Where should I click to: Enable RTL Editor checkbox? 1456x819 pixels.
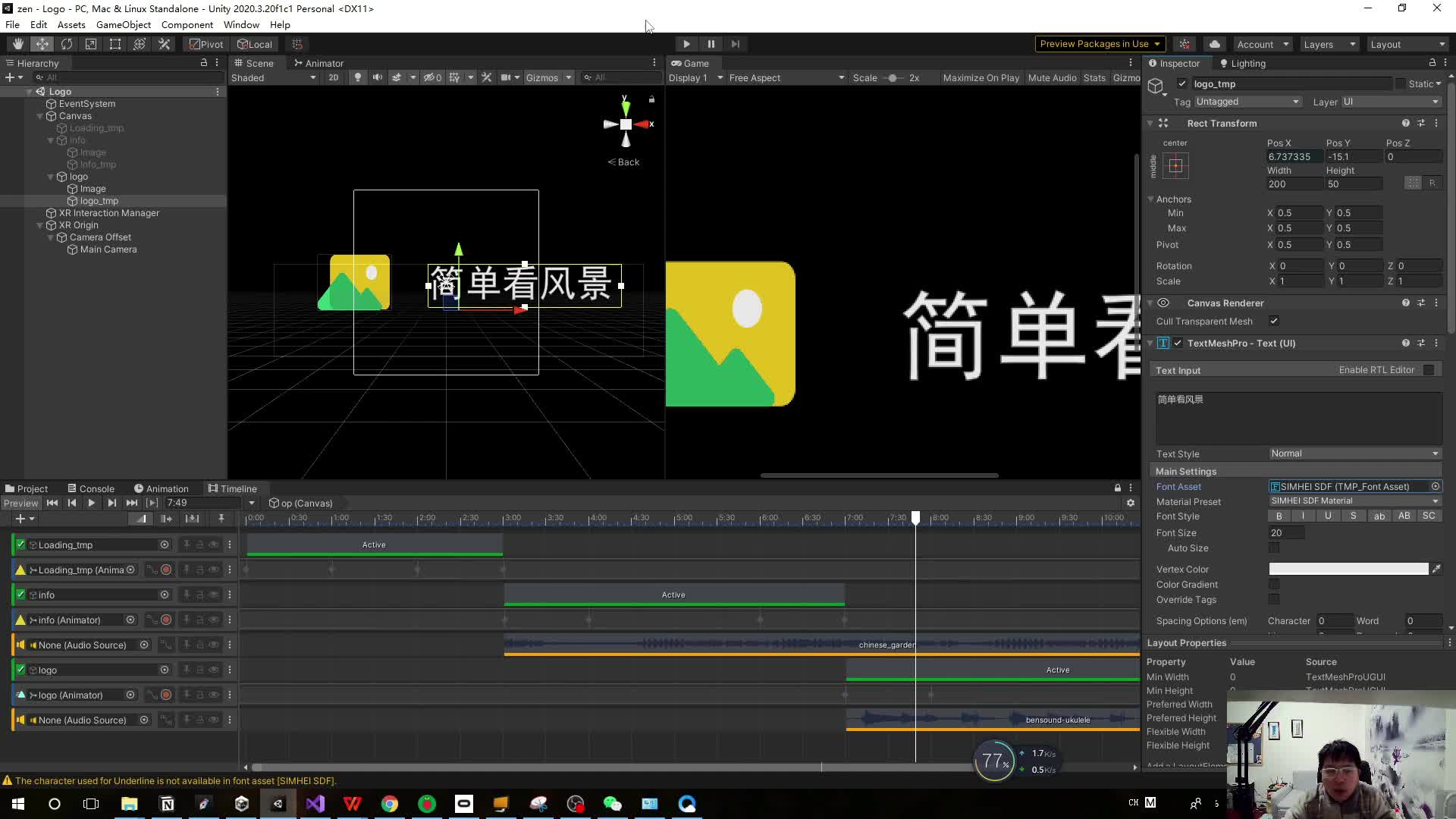(1429, 370)
